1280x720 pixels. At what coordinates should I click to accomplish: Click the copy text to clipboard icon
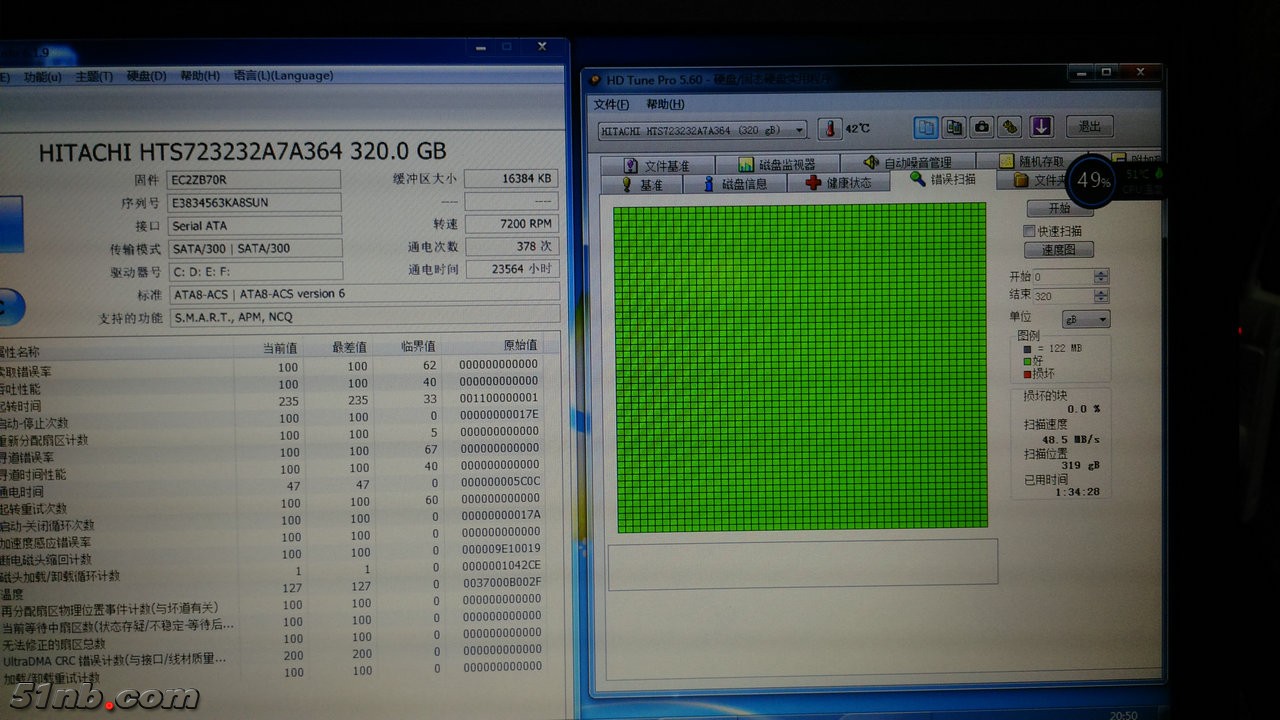926,127
